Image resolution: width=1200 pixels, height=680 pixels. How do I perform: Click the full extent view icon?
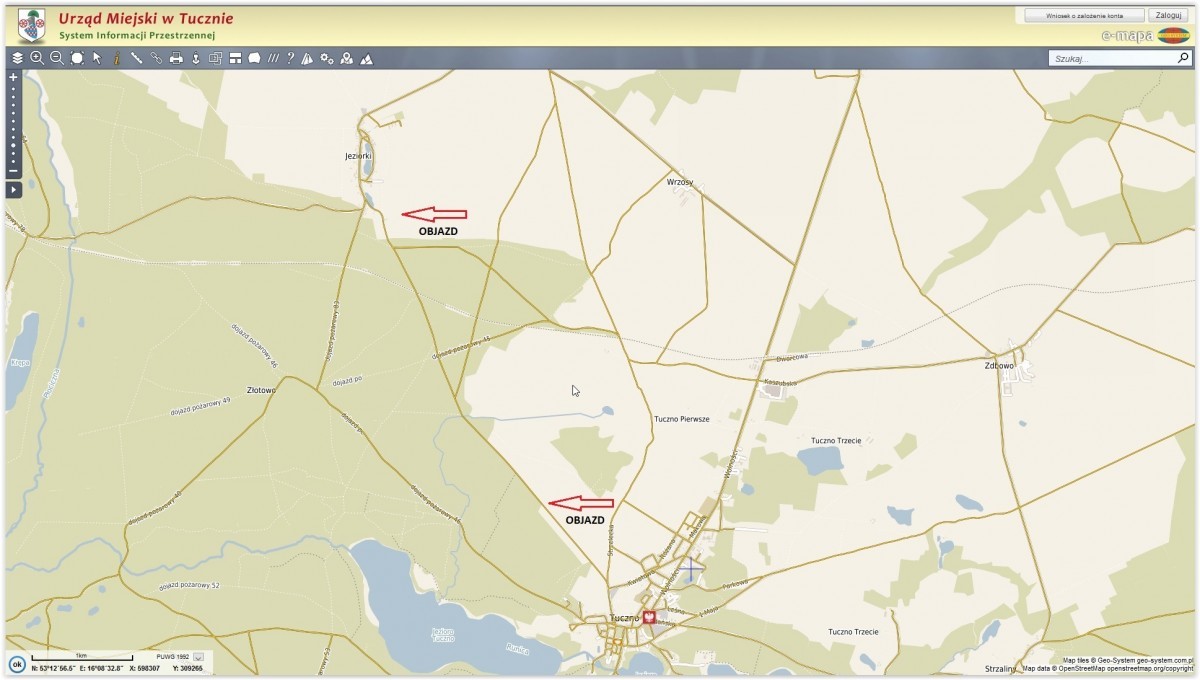point(77,59)
